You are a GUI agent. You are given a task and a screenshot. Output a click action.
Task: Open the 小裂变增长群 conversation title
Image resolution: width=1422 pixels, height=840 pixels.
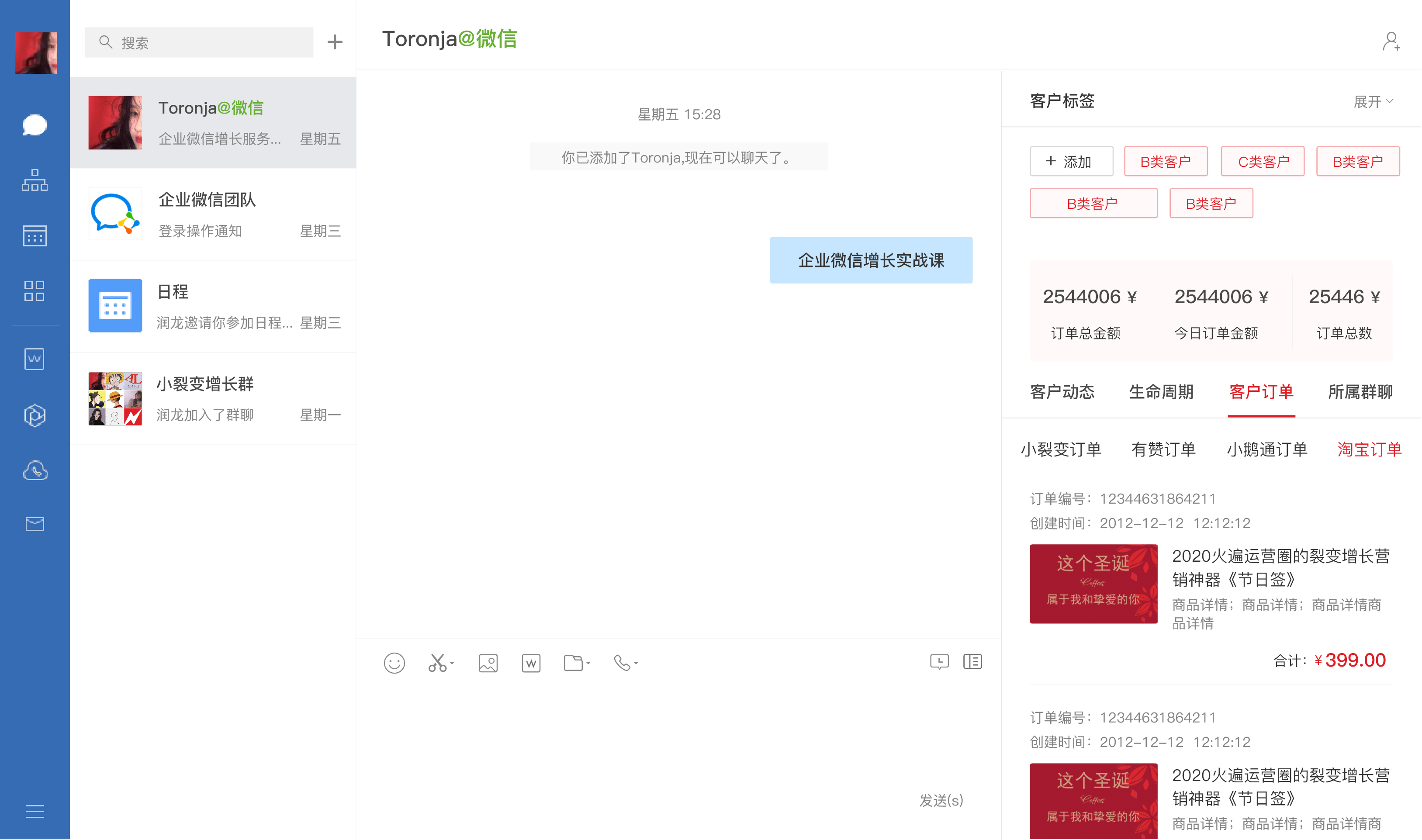tap(205, 384)
